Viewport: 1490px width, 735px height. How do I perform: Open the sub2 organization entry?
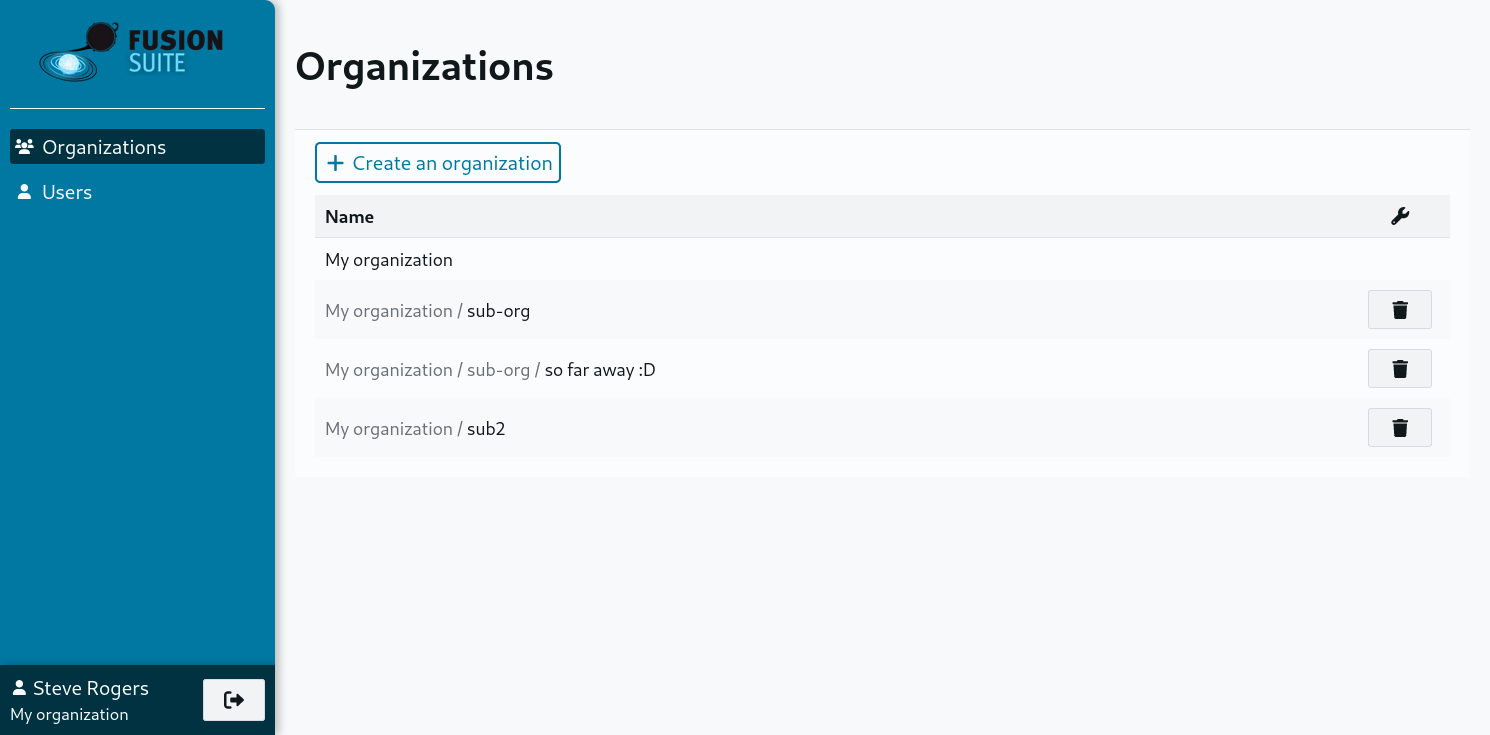(x=486, y=429)
